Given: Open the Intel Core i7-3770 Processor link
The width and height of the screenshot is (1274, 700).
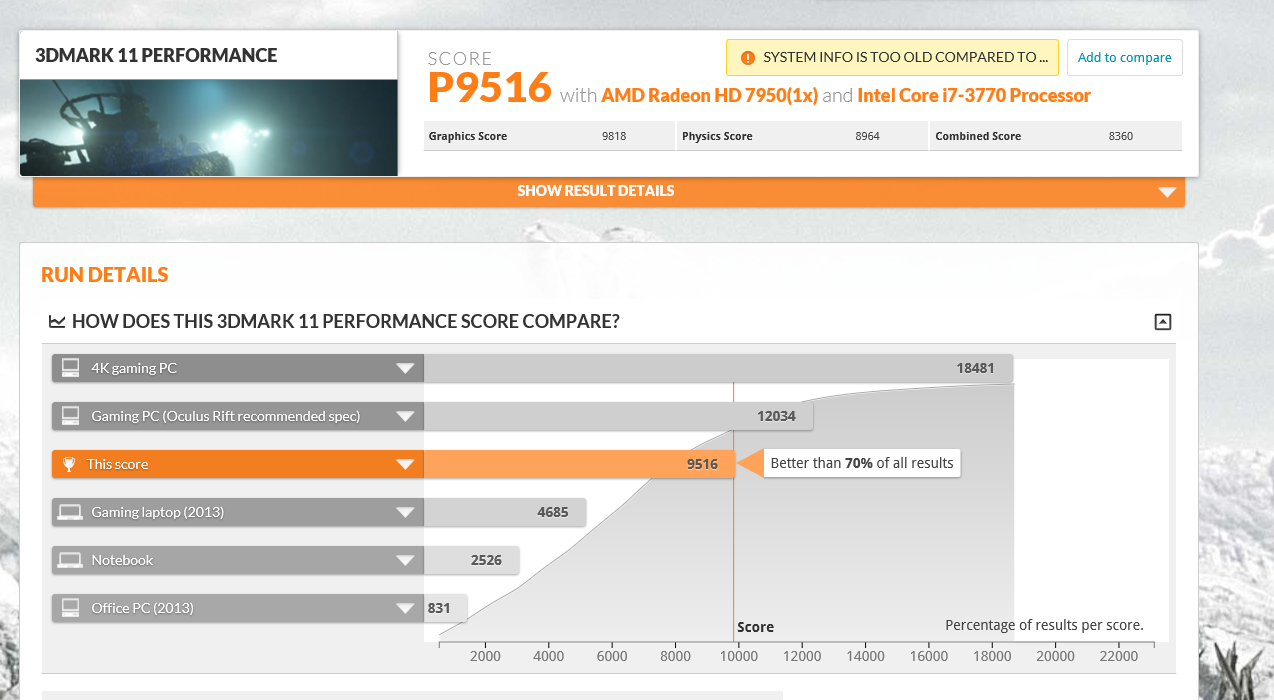Looking at the screenshot, I should click(x=974, y=96).
